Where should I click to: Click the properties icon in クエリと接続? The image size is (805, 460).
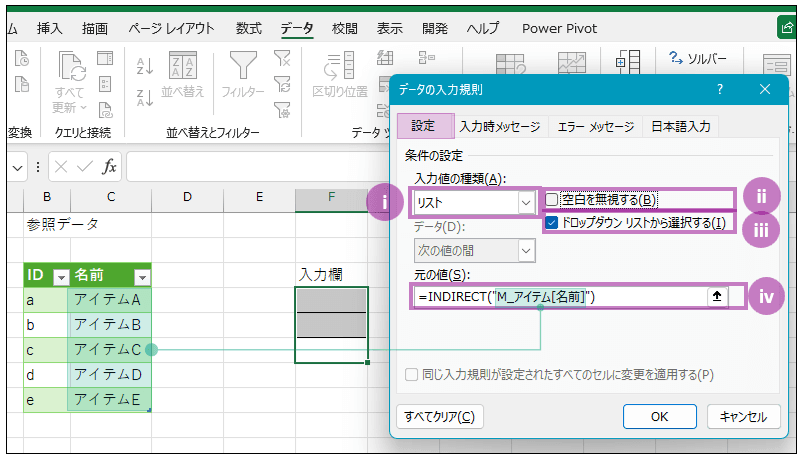[105, 84]
